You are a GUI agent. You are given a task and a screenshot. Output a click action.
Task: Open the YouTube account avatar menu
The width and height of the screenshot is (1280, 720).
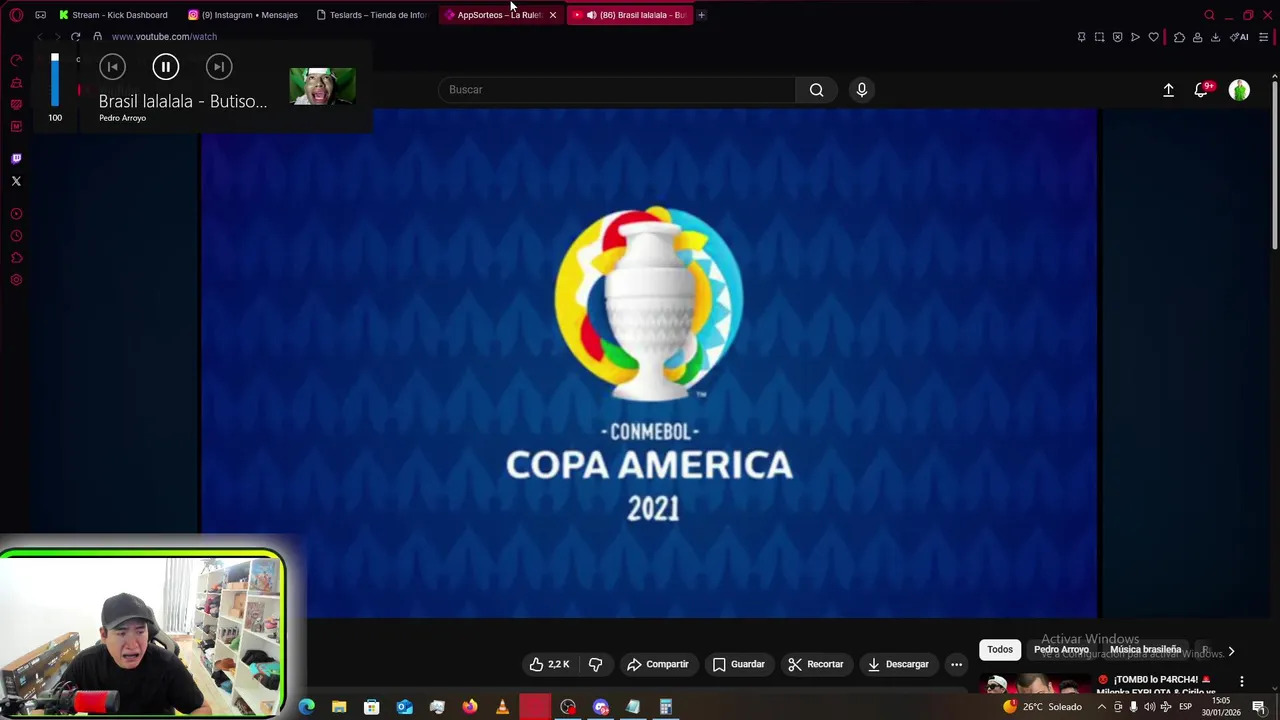[x=1239, y=90]
